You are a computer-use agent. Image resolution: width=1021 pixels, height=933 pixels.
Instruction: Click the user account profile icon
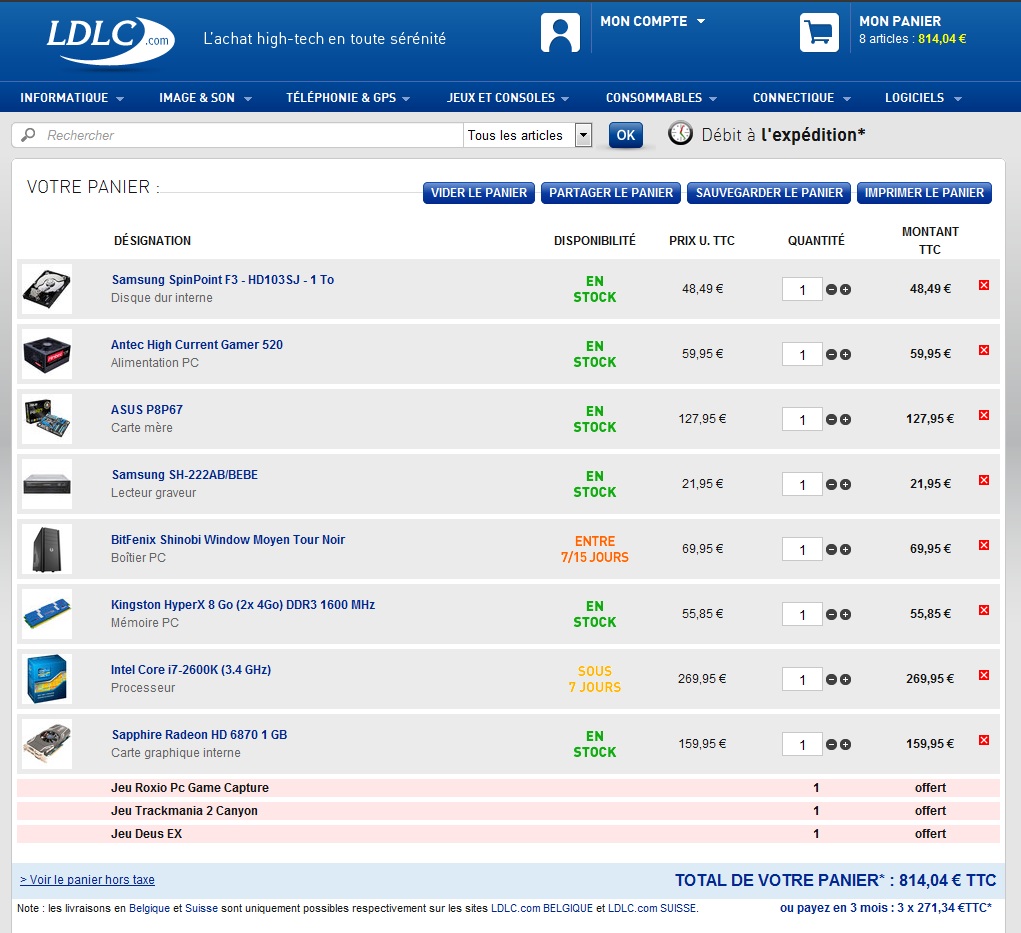tap(560, 33)
